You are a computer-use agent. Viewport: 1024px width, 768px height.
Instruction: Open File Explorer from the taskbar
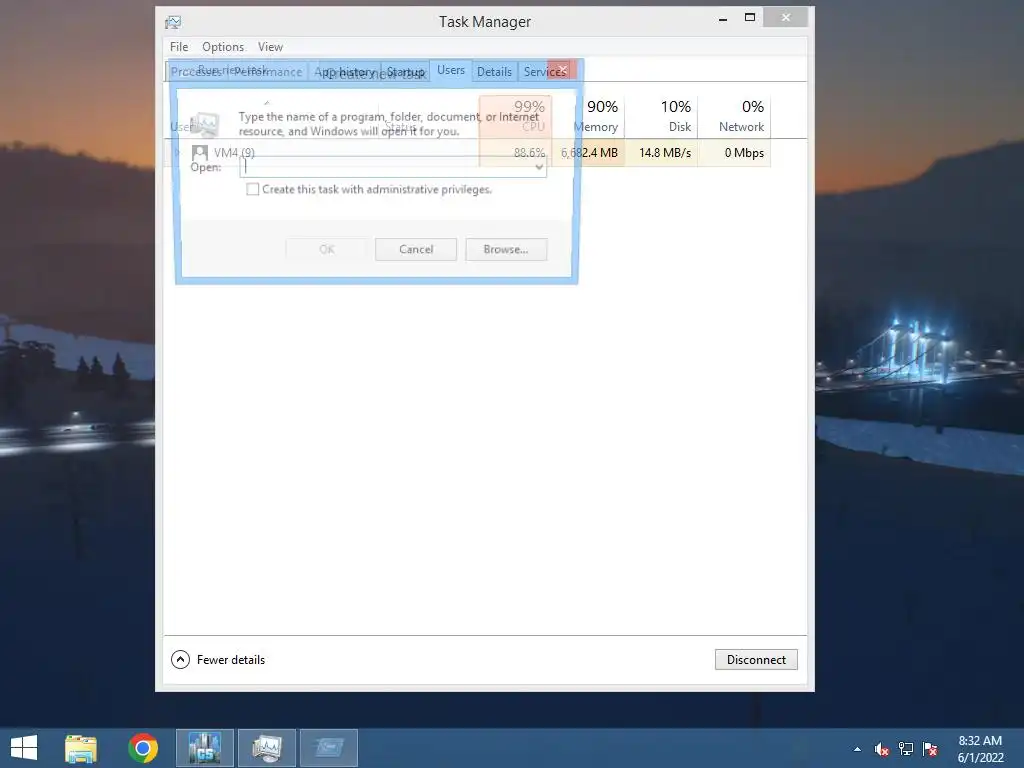(x=81, y=748)
